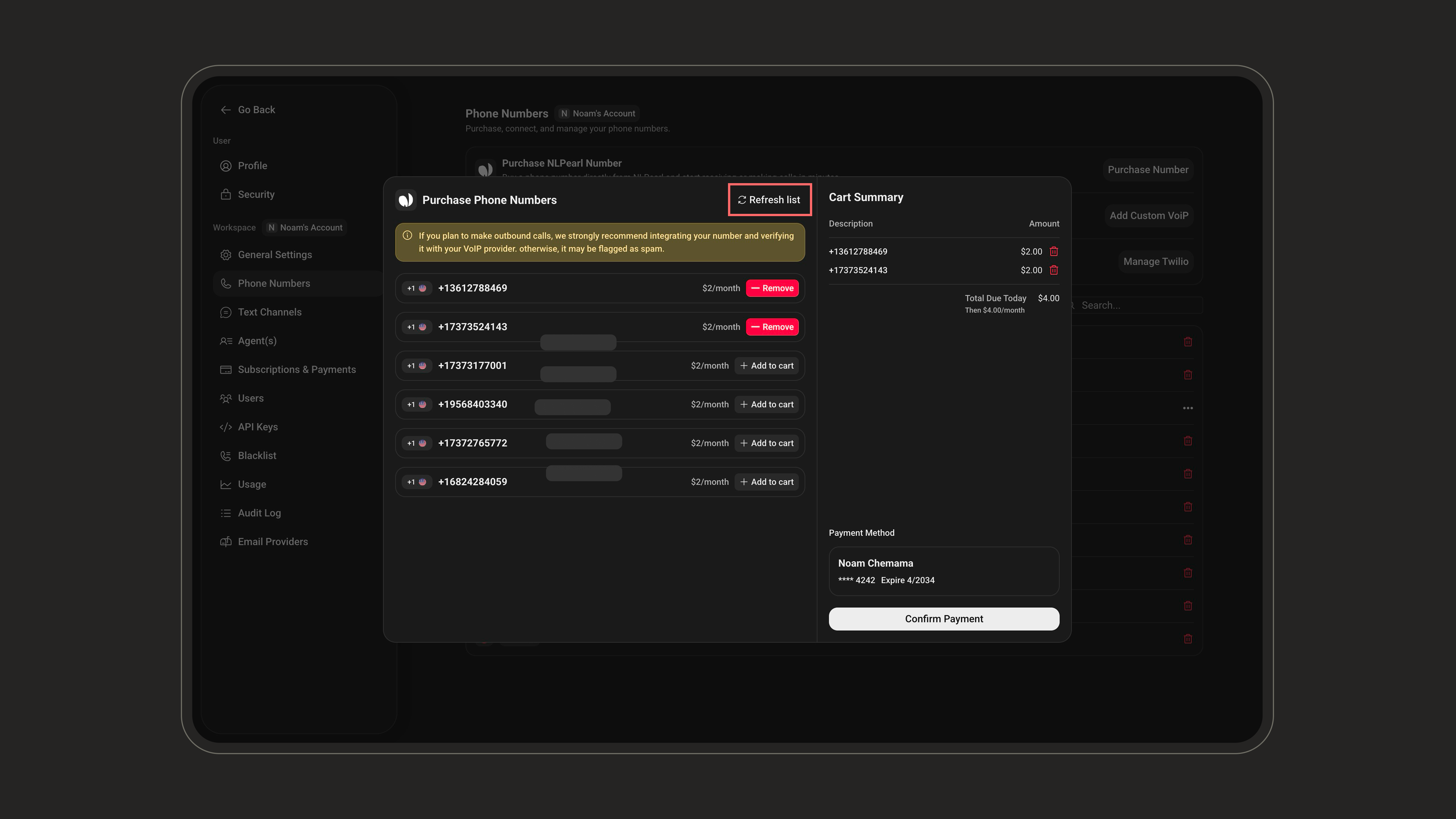Click the info icon in spam warning banner
This screenshot has height=819, width=1456.
coord(407,236)
